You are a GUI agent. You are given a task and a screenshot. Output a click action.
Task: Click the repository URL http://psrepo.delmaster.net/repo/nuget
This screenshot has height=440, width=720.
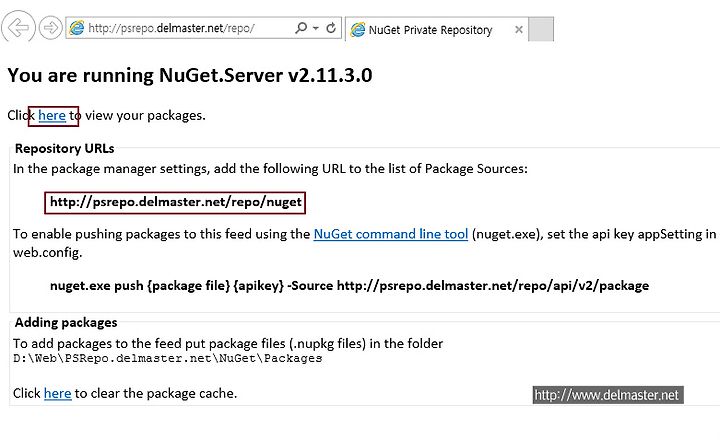coord(175,202)
